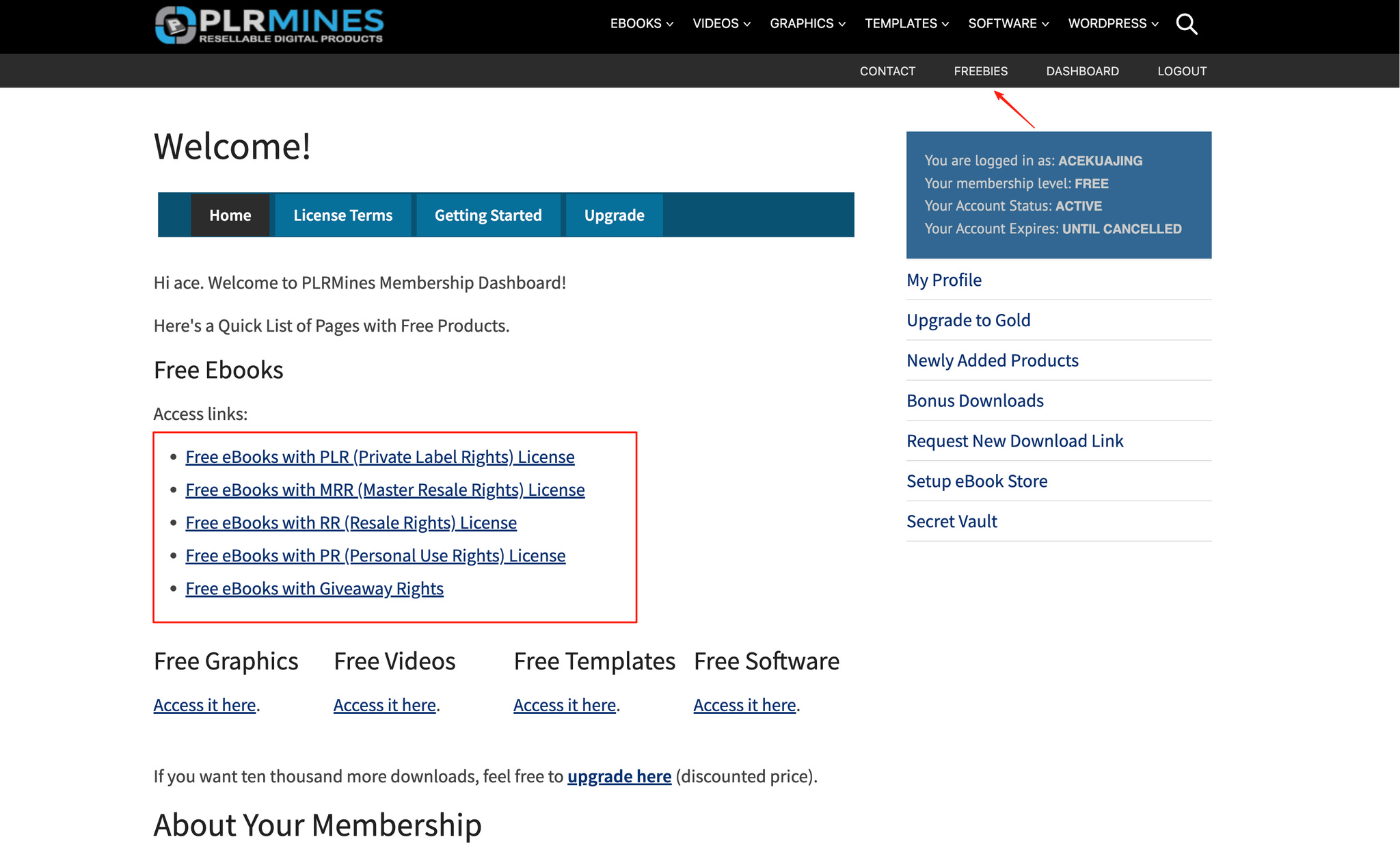Expand the Ebooks dropdown menu
Viewport: 1400px width, 850px height.
[x=641, y=24]
